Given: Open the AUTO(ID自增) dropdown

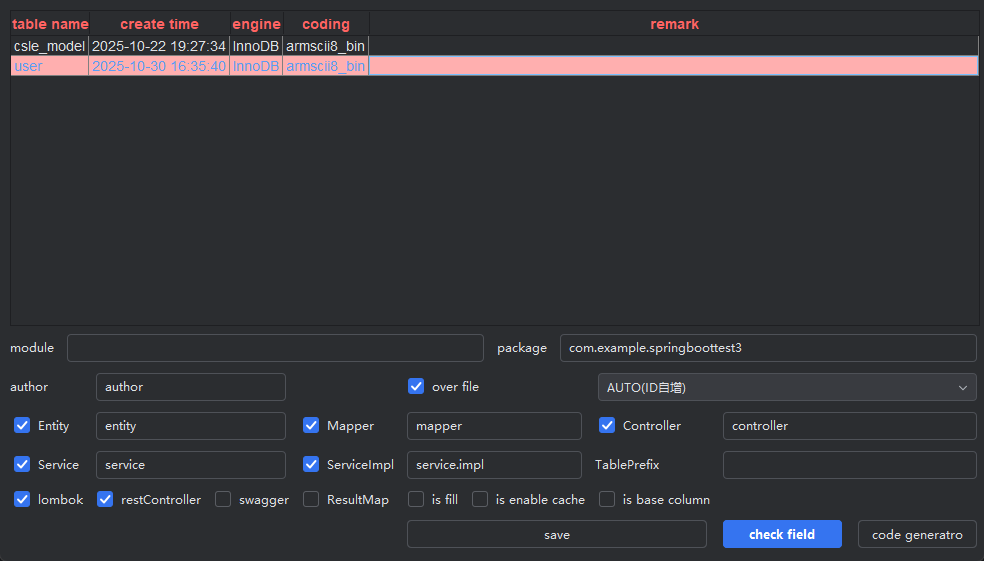Looking at the screenshot, I should coord(786,387).
